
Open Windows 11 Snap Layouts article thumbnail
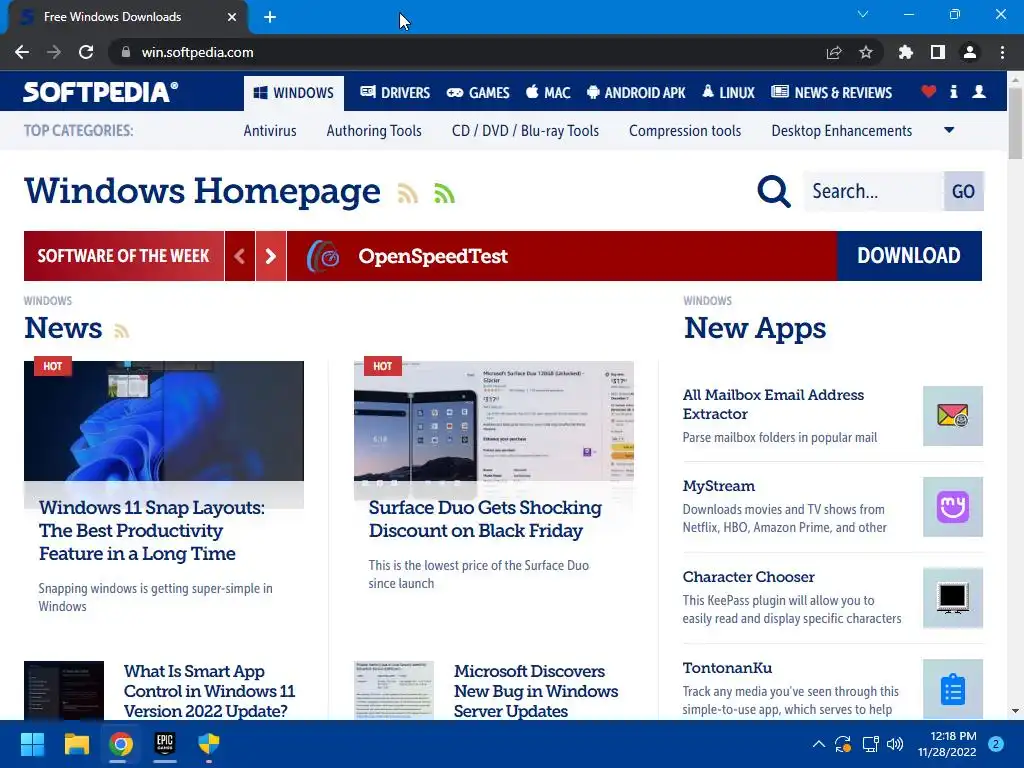(164, 421)
